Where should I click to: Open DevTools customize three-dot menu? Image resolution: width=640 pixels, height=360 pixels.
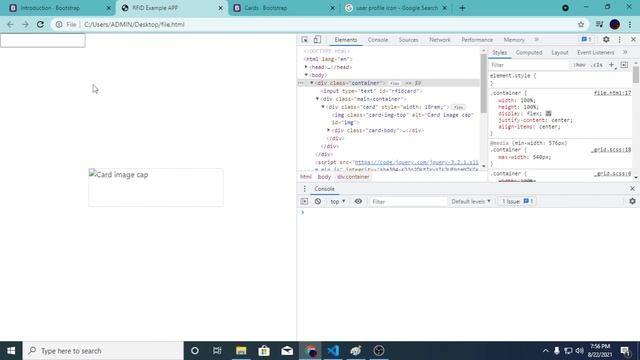[x=620, y=40]
